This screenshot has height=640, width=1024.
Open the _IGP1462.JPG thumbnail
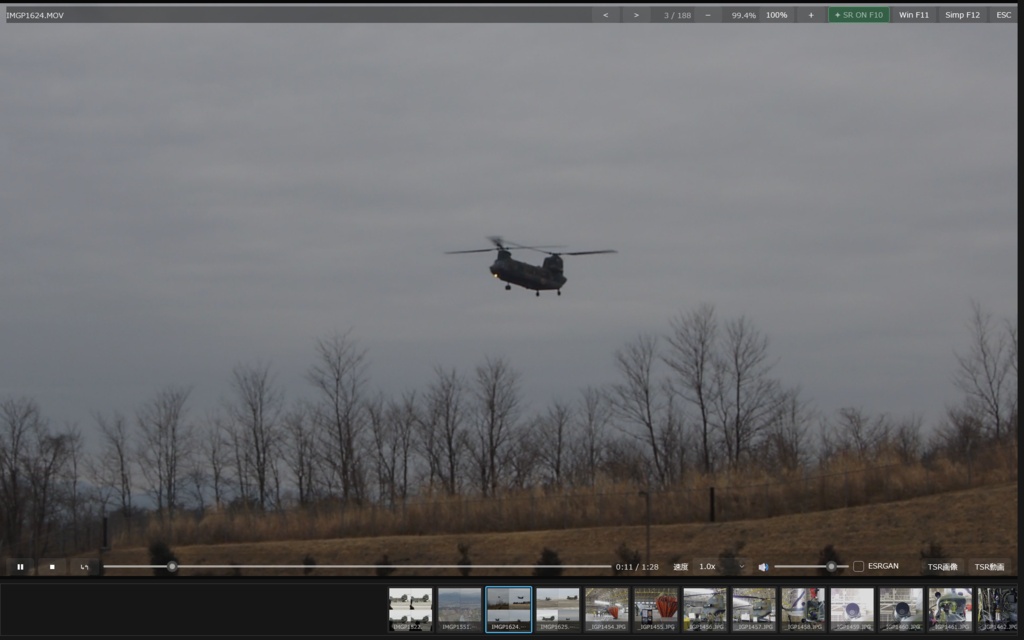997,609
